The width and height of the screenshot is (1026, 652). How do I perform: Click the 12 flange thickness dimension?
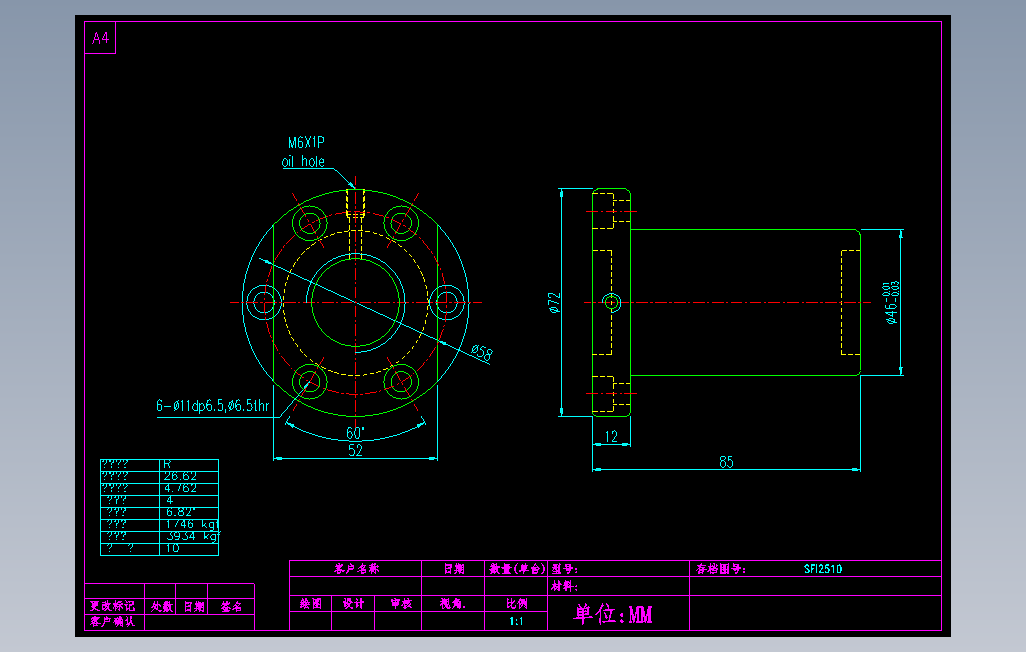point(611,437)
